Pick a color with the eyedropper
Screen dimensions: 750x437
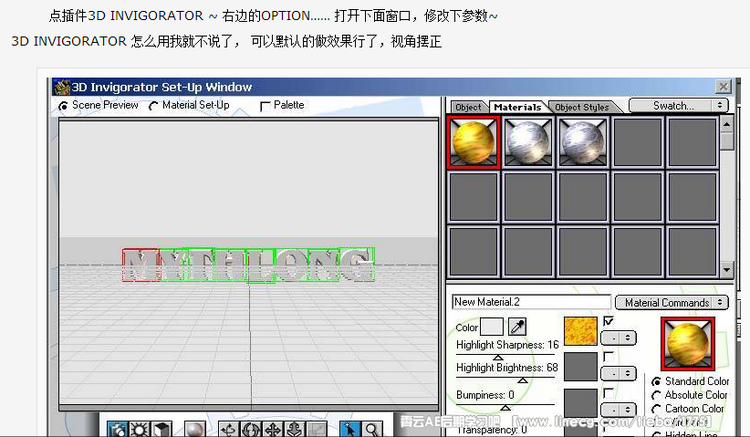tap(517, 327)
